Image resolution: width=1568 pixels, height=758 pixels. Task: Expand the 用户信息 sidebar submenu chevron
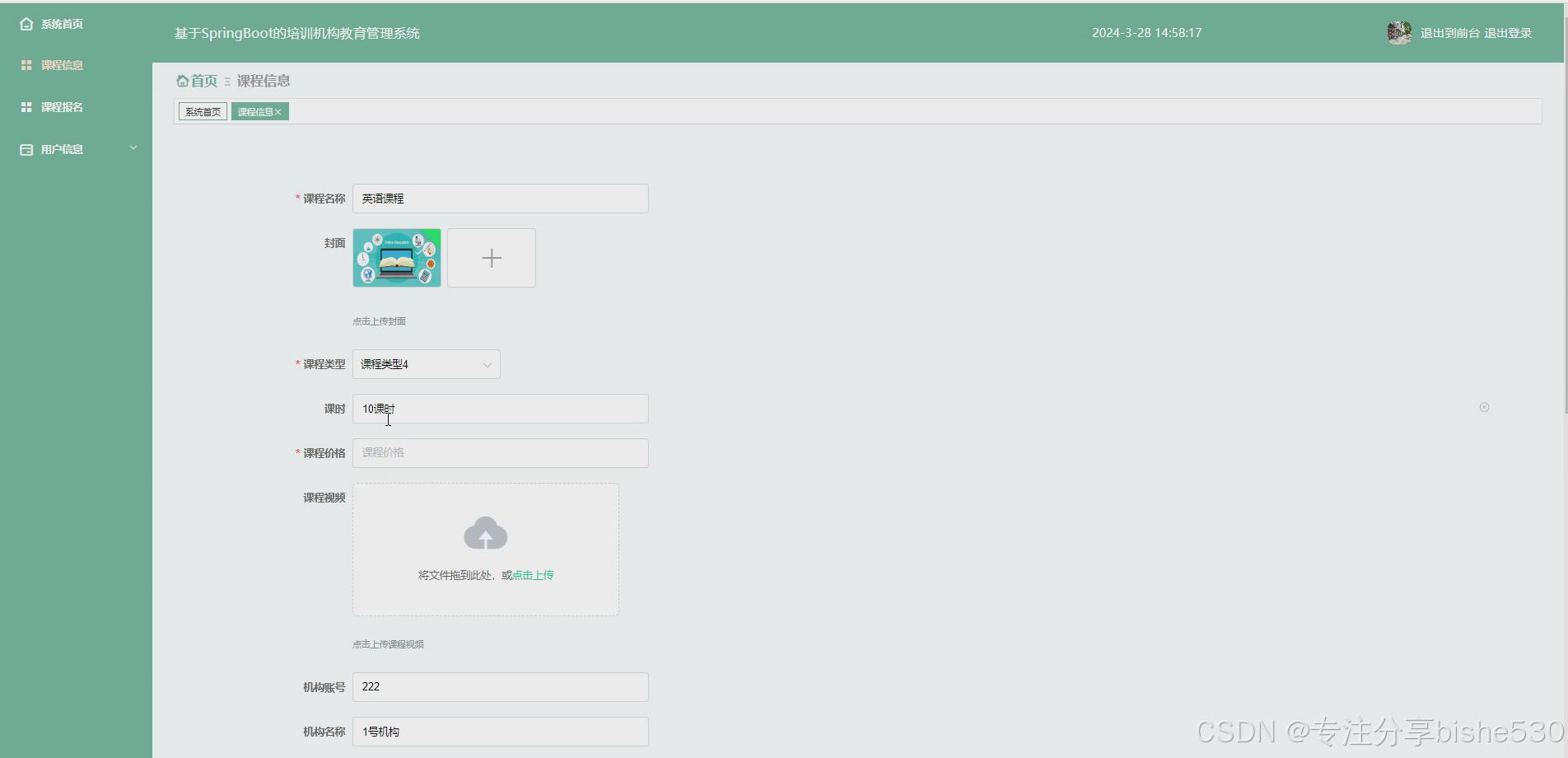pos(133,148)
